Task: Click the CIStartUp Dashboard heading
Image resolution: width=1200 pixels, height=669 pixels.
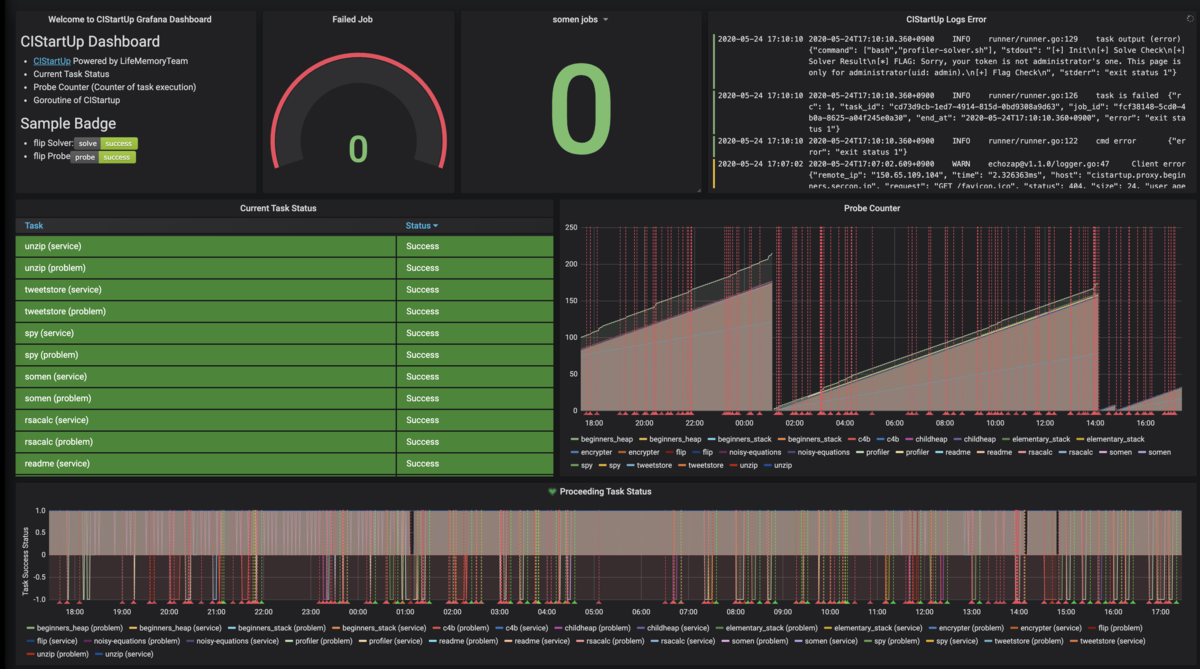Action: tap(90, 42)
